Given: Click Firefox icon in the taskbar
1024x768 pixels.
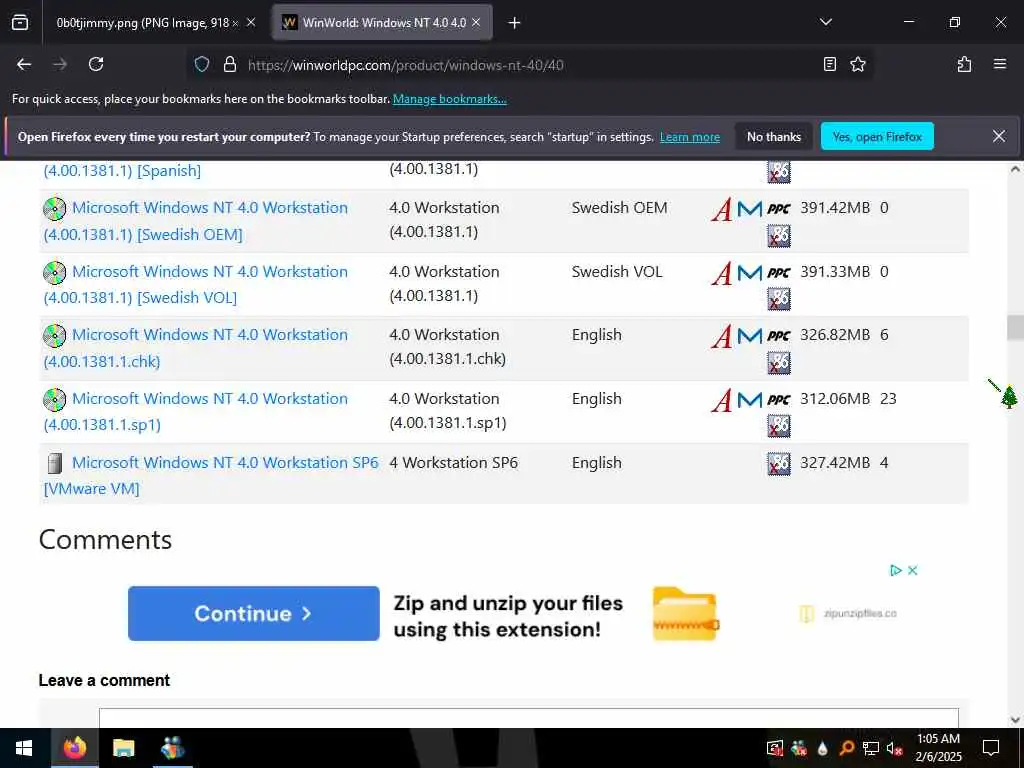Looking at the screenshot, I should click(x=74, y=748).
